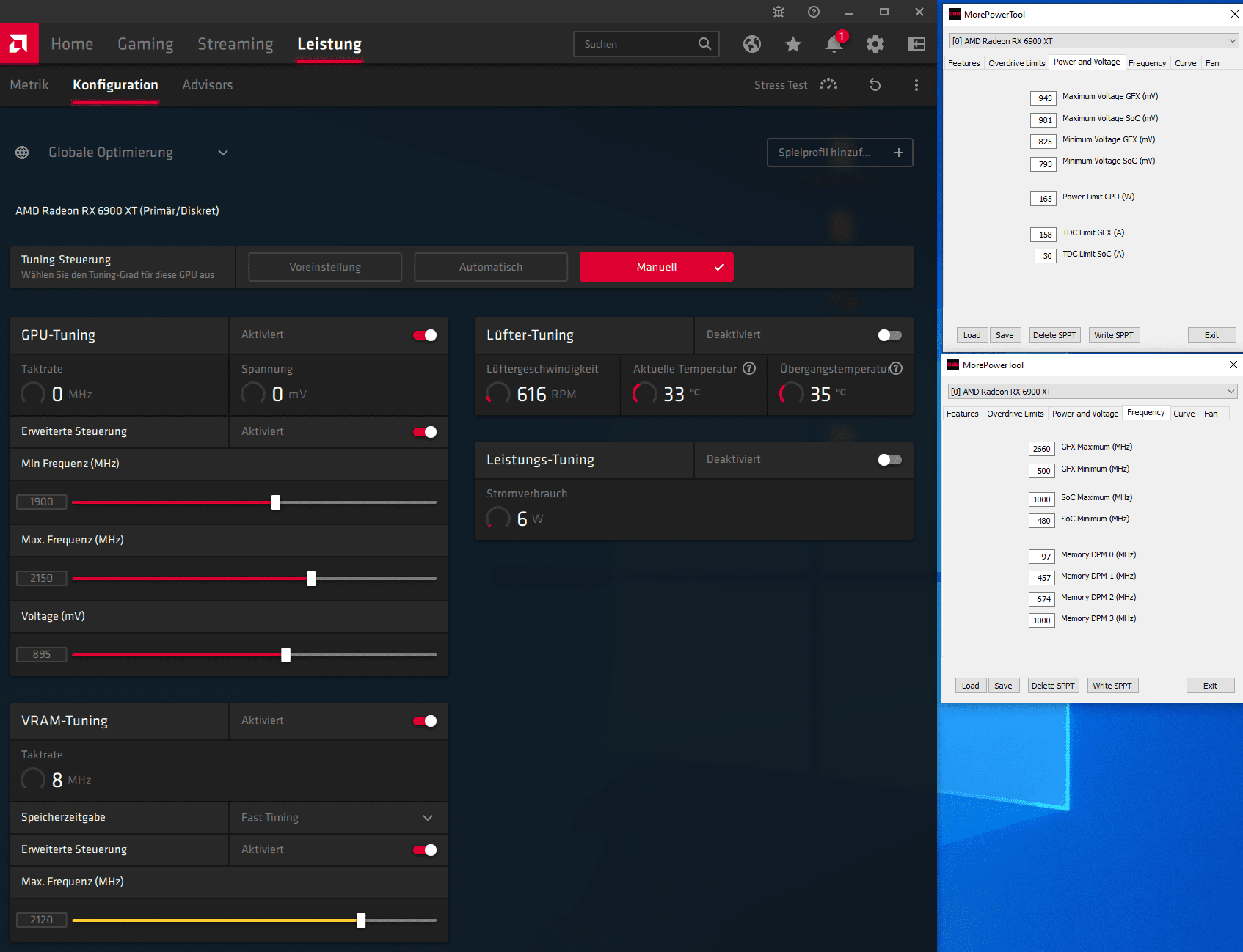The width and height of the screenshot is (1243, 952).
Task: Click Save button in bottom MorePowerTool
Action: (1003, 686)
